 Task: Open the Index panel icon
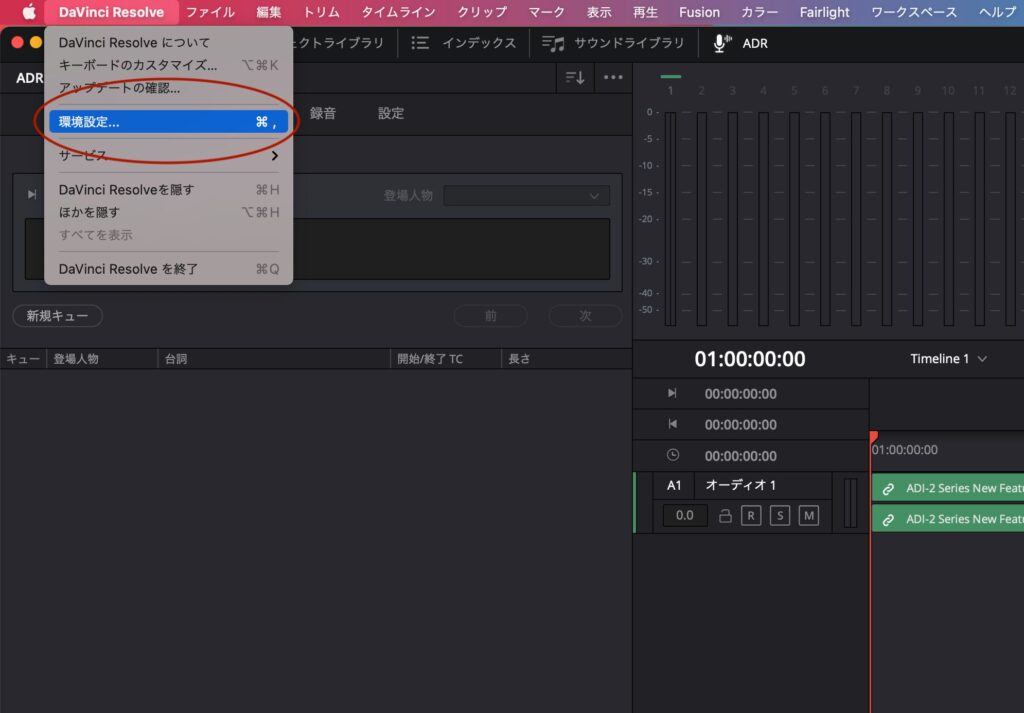coord(420,43)
